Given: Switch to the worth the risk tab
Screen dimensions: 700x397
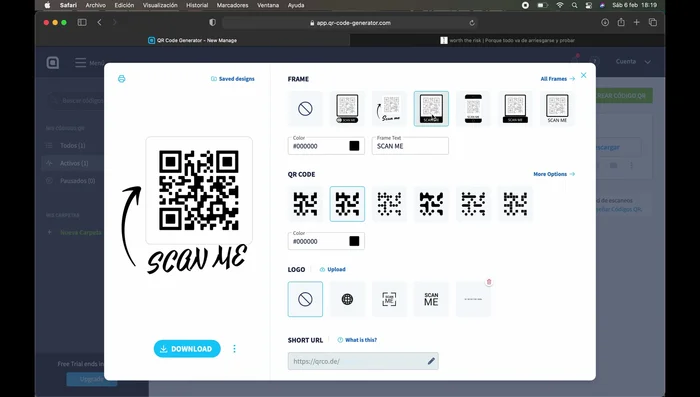Looking at the screenshot, I should pyautogui.click(x=507, y=40).
